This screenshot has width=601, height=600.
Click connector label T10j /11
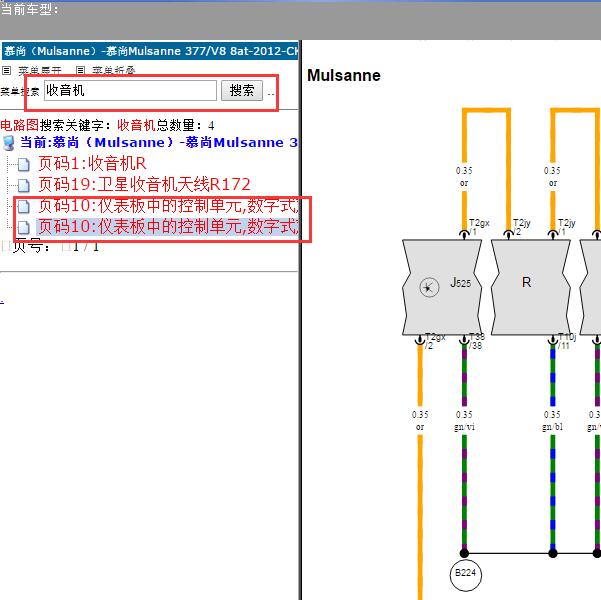(x=567, y=341)
